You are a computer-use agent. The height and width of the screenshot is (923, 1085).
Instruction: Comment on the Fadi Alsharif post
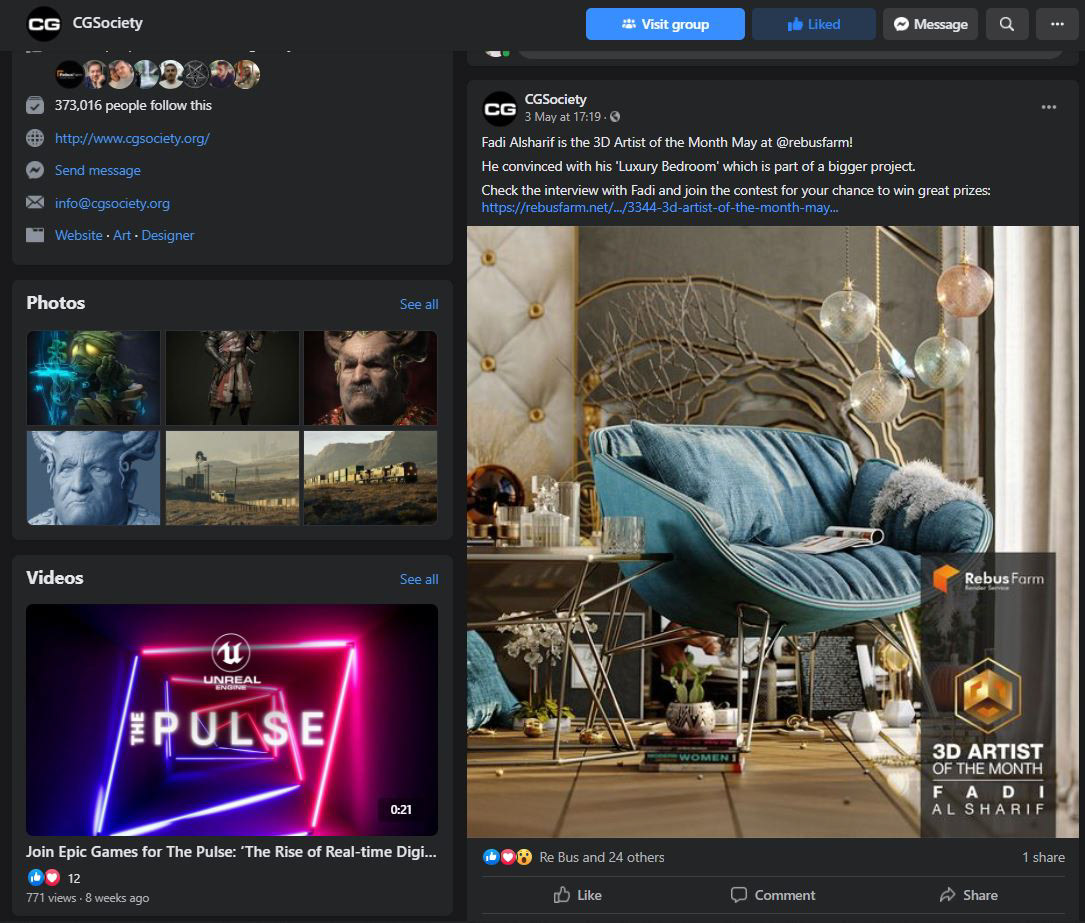pos(773,895)
